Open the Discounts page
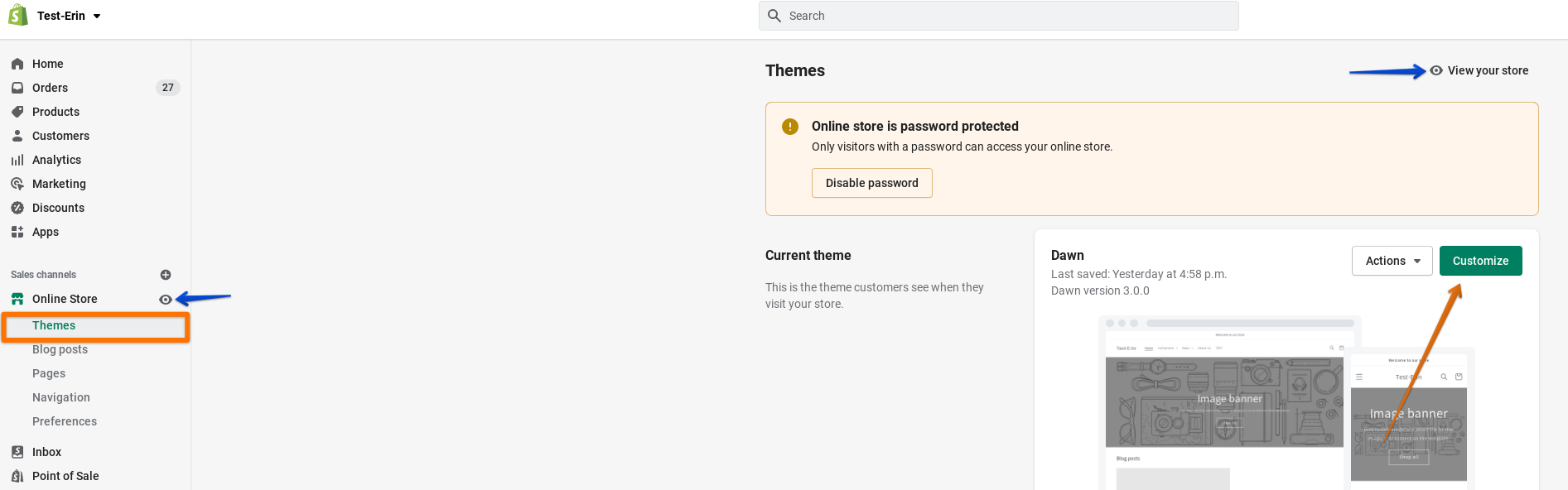The height and width of the screenshot is (490, 1568). [58, 208]
